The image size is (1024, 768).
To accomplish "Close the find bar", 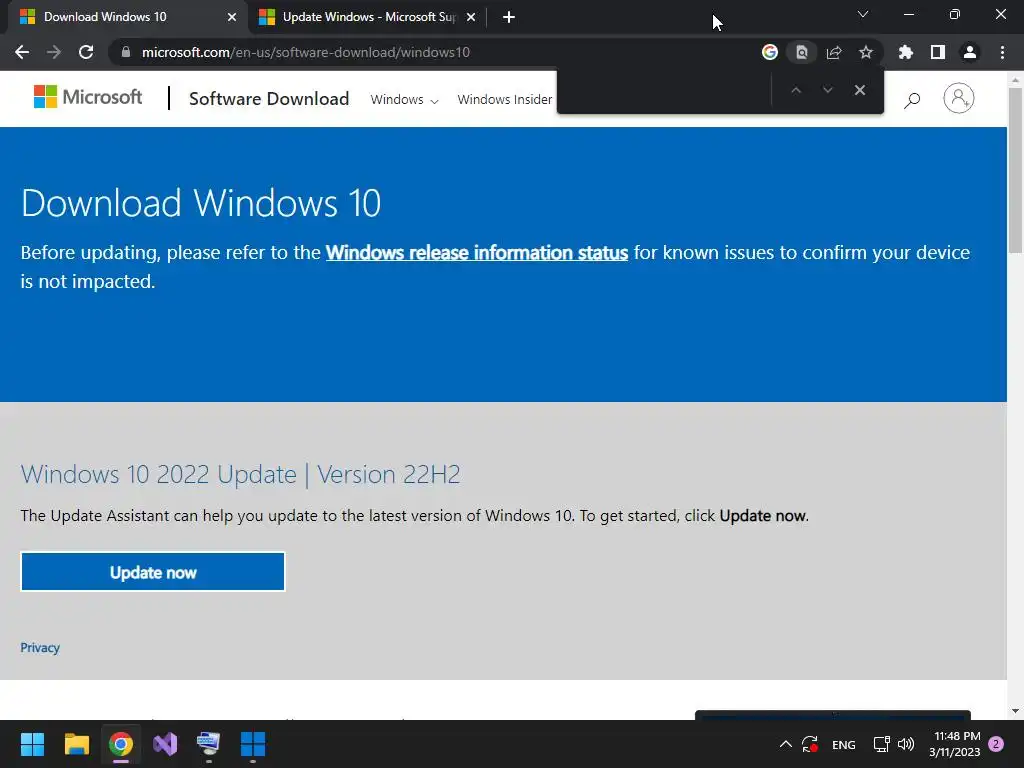I will 860,90.
